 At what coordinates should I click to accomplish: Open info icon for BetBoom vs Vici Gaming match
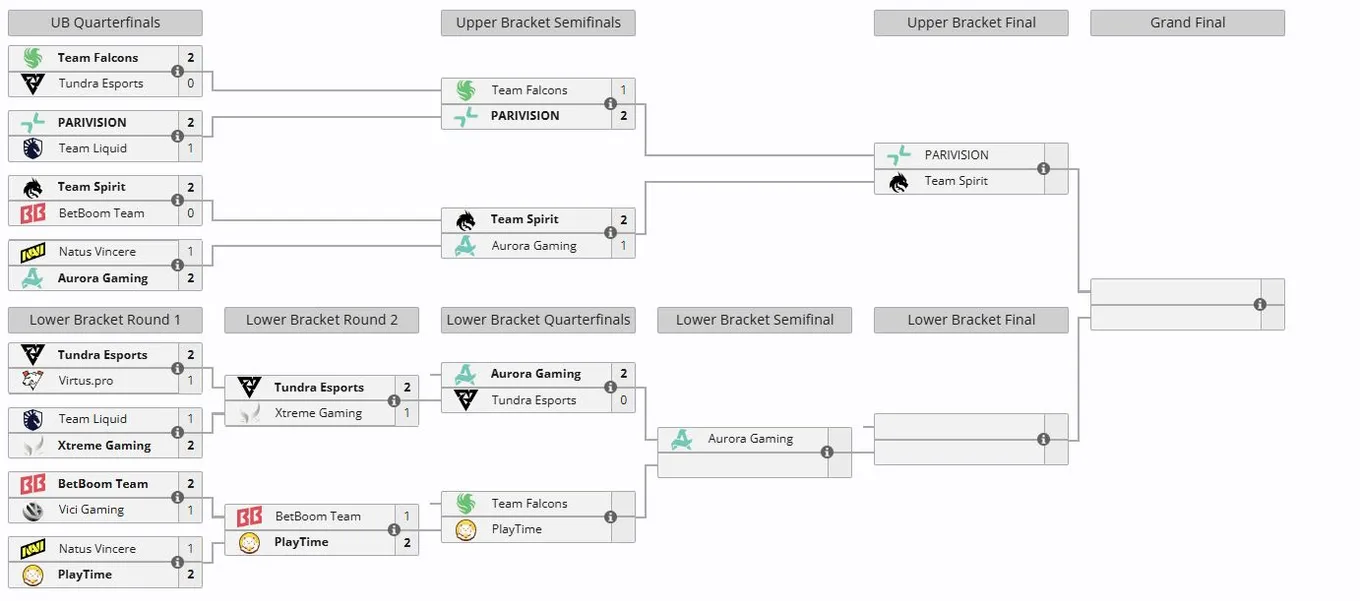177,497
